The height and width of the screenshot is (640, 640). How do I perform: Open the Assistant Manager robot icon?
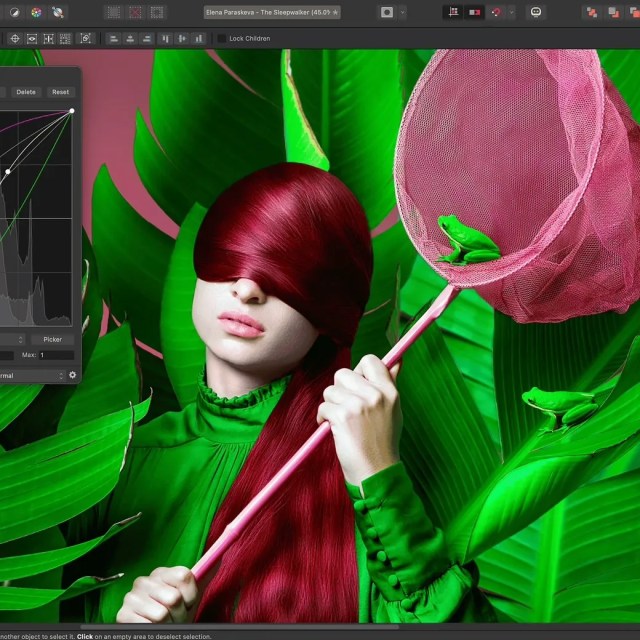click(536, 13)
